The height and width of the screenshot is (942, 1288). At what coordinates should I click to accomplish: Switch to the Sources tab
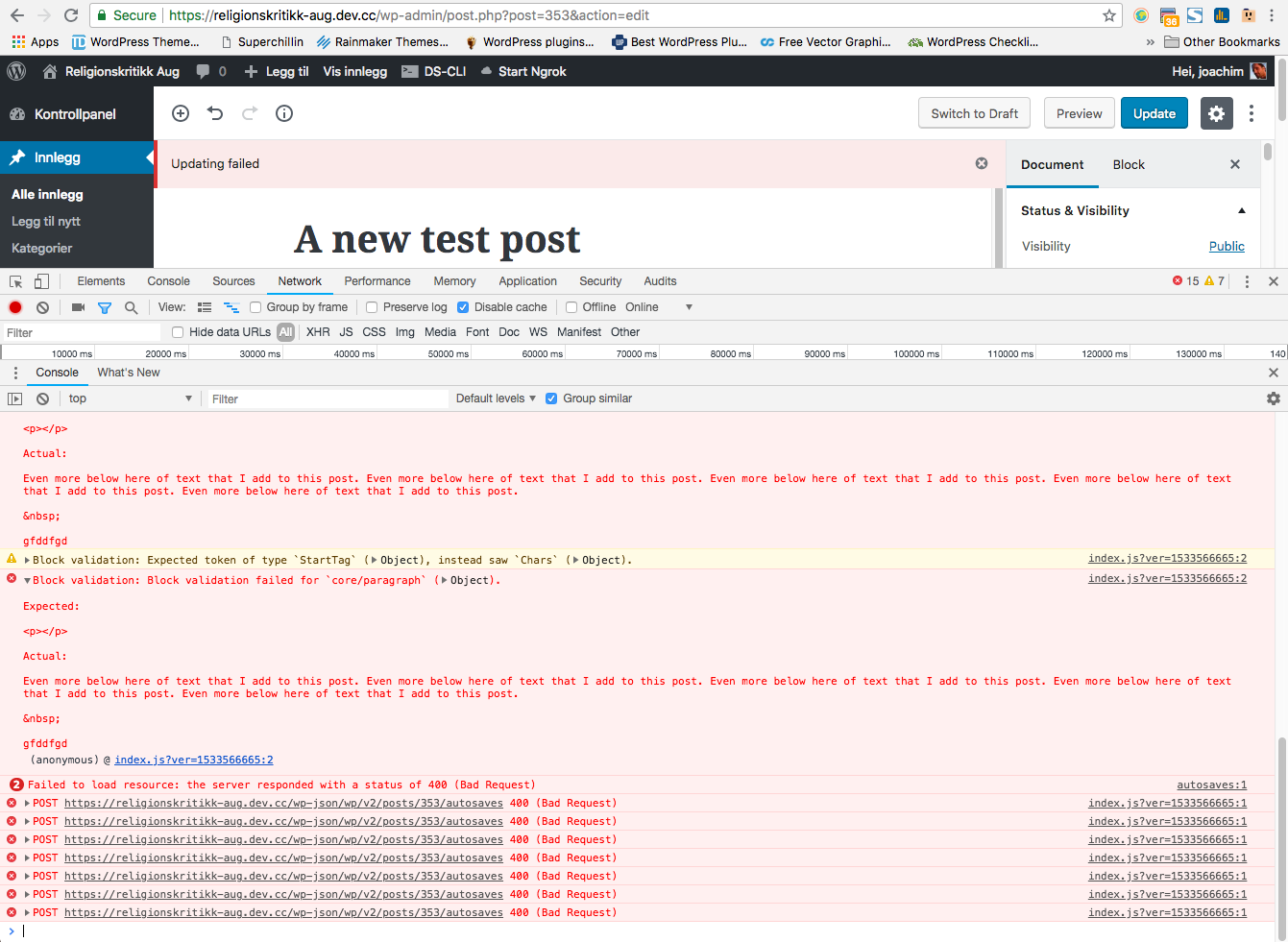coord(233,280)
